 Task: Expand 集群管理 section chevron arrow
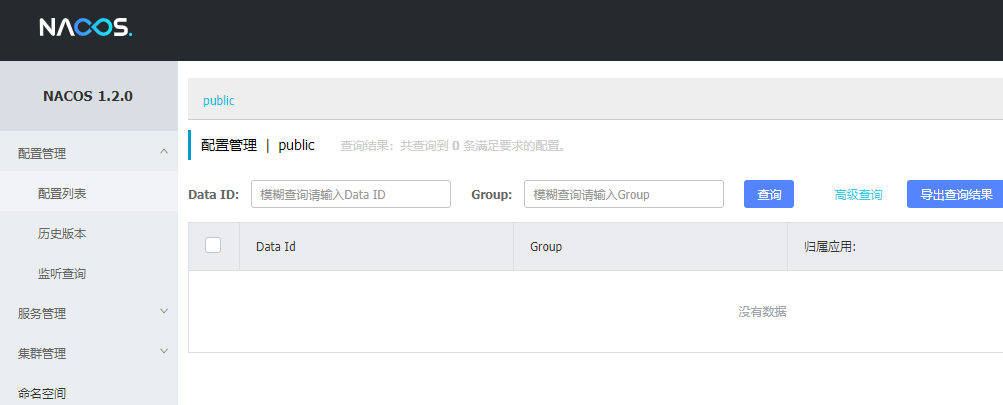164,351
